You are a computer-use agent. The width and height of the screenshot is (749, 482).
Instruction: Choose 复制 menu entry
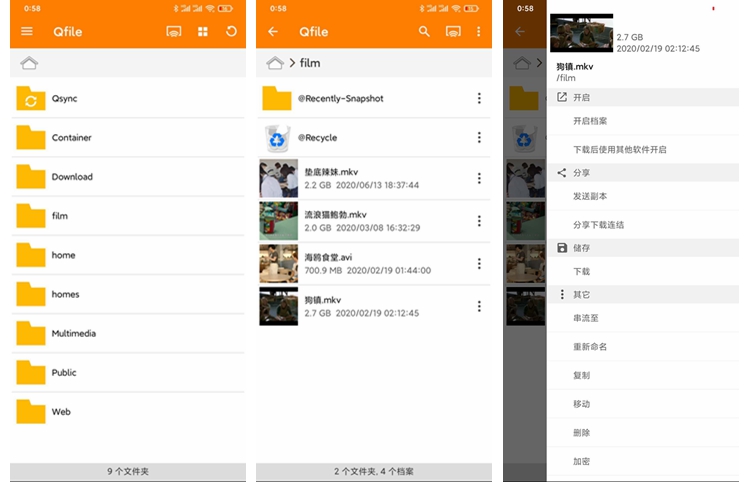642,375
